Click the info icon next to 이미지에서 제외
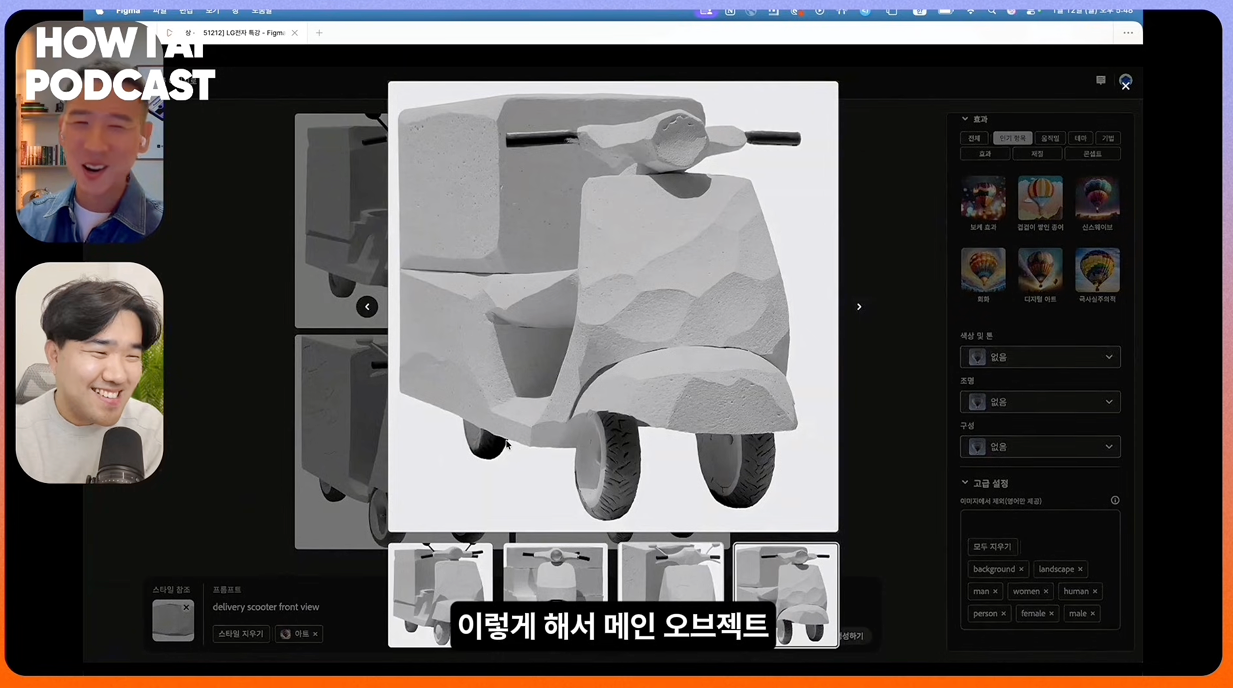The image size is (1233, 688). coord(1115,500)
